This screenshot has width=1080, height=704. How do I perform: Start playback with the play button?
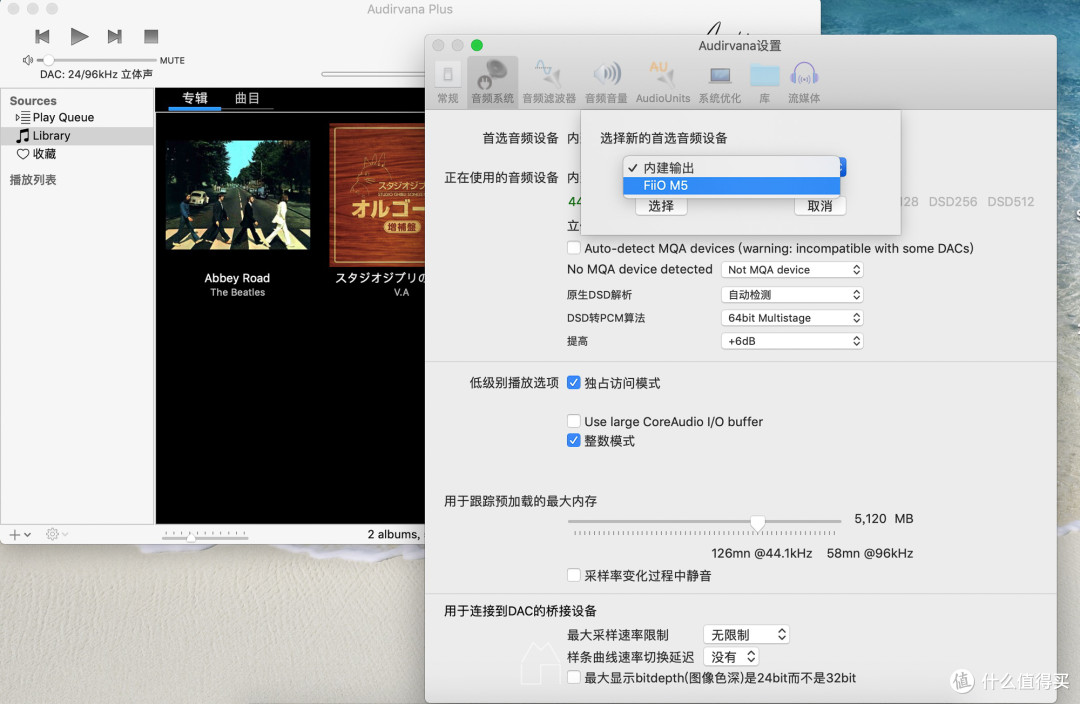(x=79, y=36)
